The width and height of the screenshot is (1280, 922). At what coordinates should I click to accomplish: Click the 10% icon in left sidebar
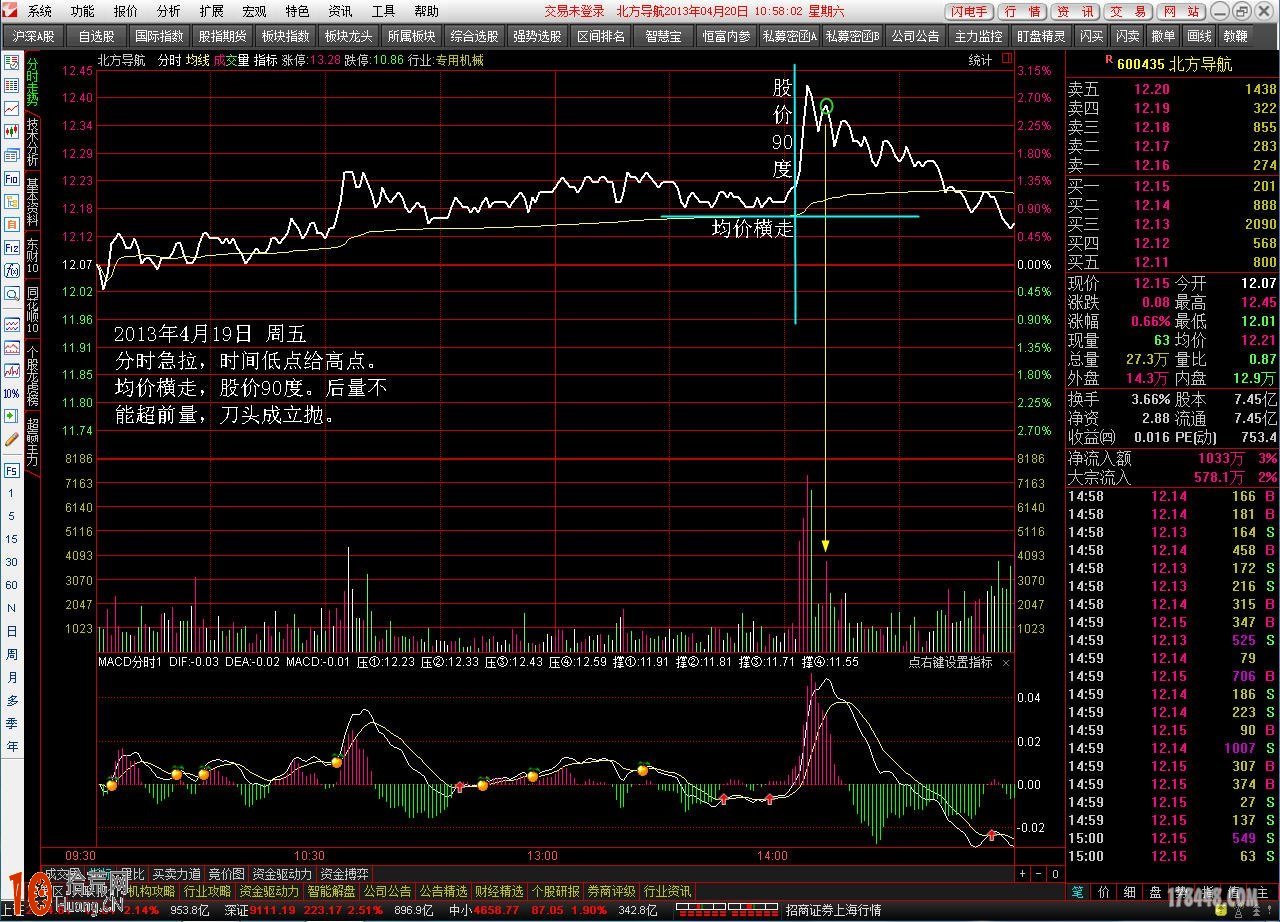pyautogui.click(x=12, y=393)
